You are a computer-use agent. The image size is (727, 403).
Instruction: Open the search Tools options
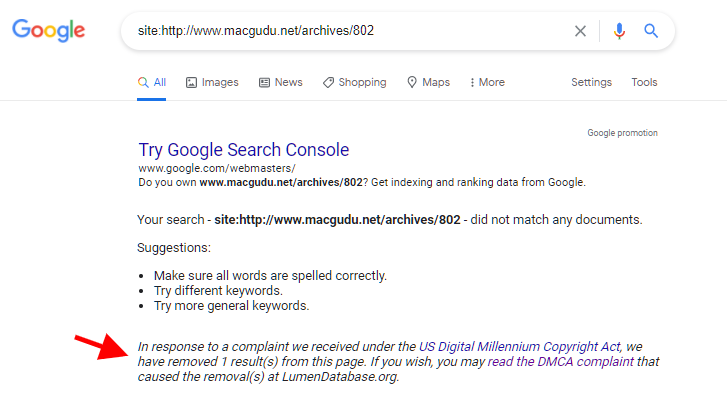click(644, 82)
